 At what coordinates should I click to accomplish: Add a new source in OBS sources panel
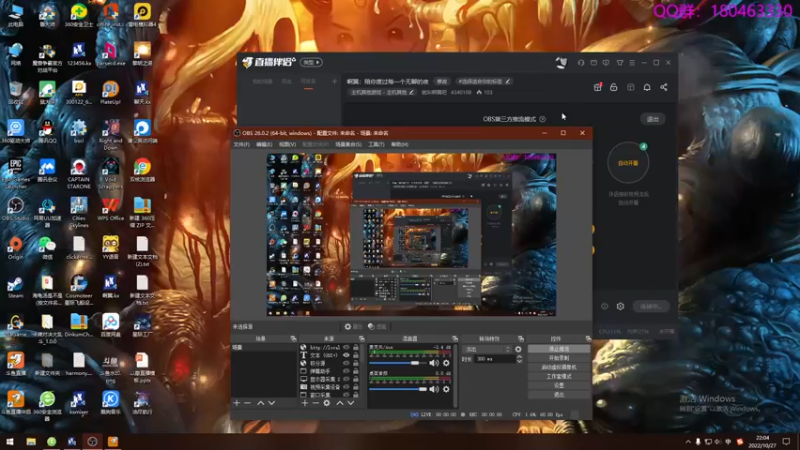[x=305, y=403]
